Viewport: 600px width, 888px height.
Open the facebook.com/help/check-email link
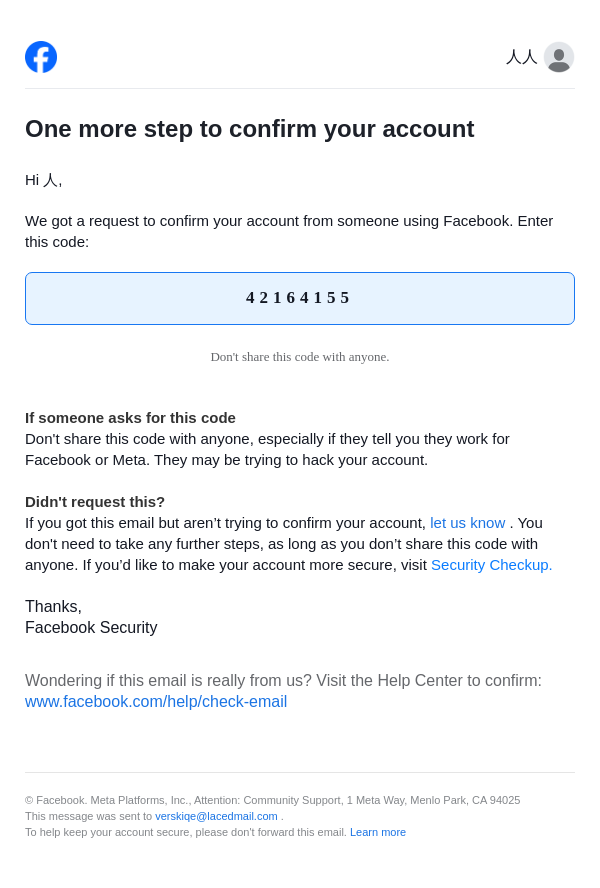156,701
